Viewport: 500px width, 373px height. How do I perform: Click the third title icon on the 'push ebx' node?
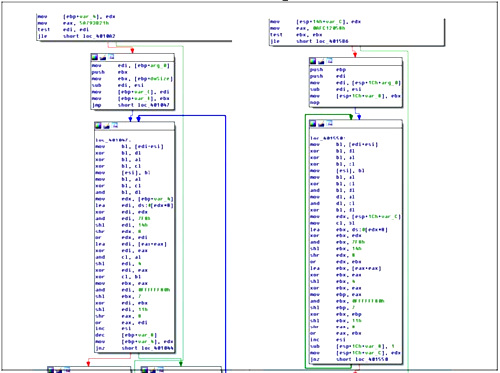111,57
